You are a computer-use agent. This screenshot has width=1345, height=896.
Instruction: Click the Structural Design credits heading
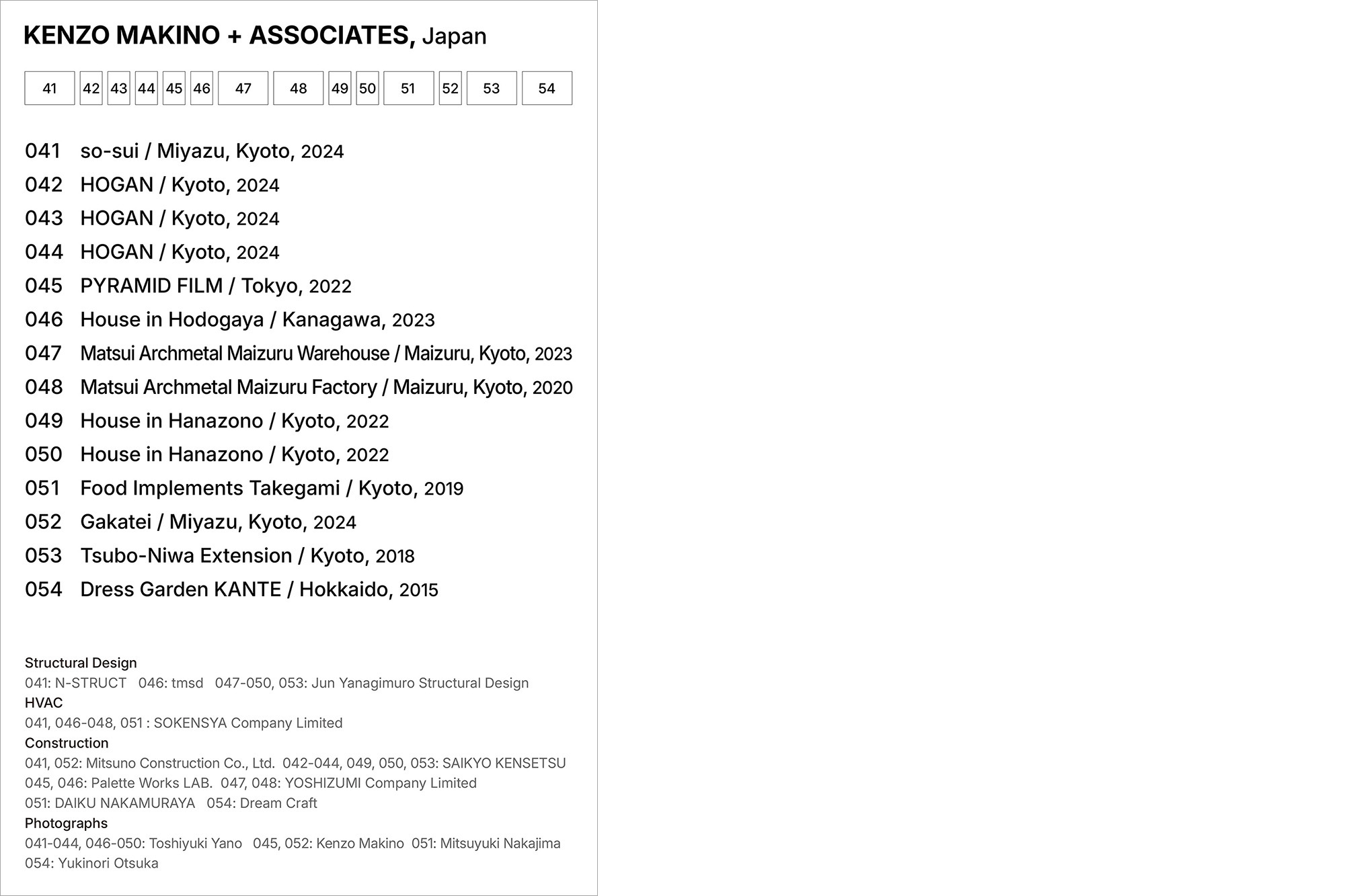click(81, 663)
